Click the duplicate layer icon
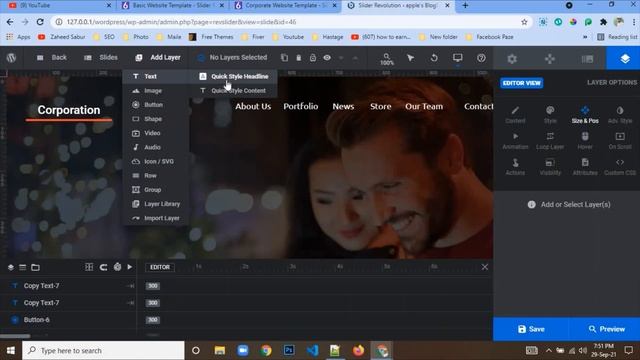640x360 pixels. 284,58
